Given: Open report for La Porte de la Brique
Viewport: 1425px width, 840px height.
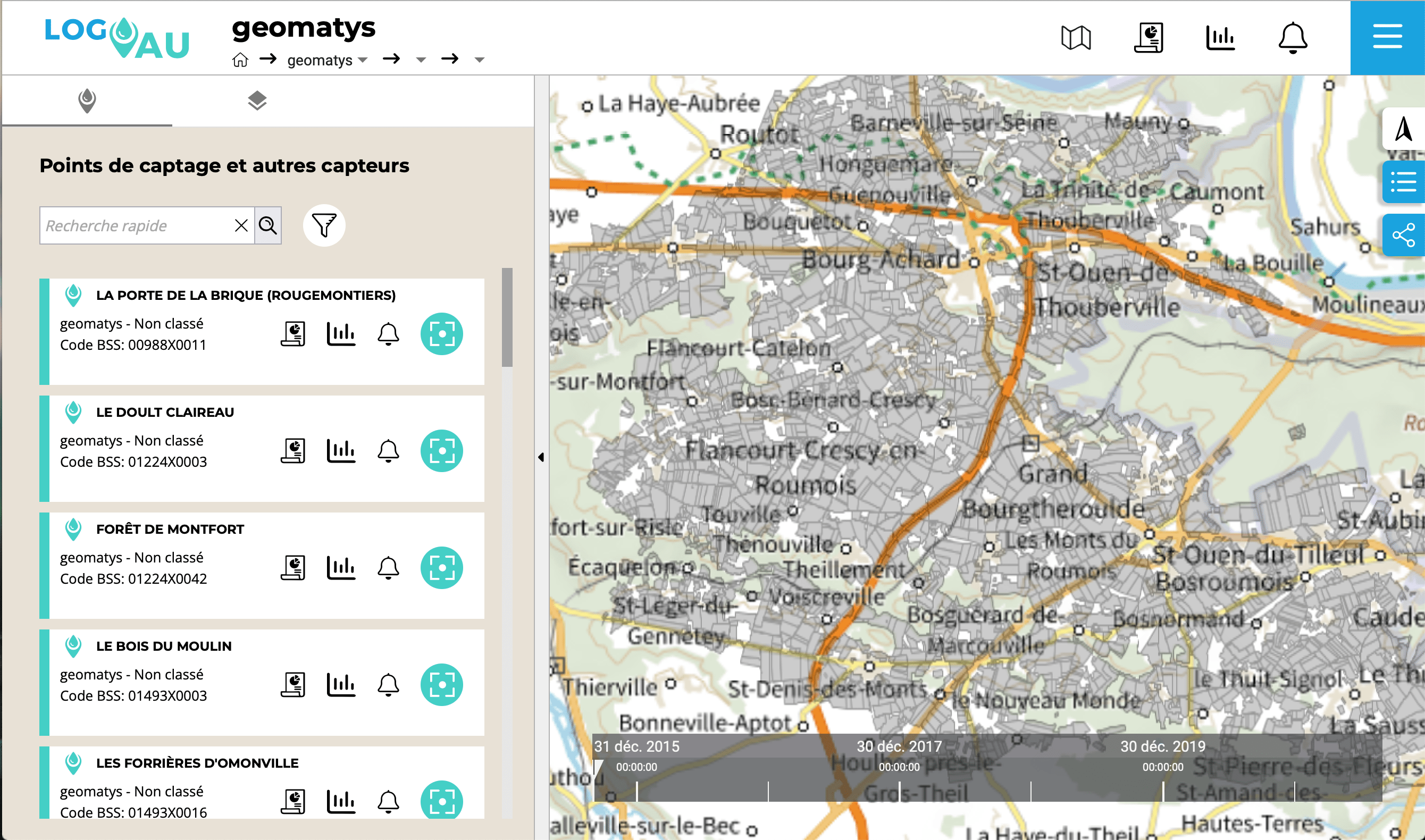Looking at the screenshot, I should click(293, 334).
